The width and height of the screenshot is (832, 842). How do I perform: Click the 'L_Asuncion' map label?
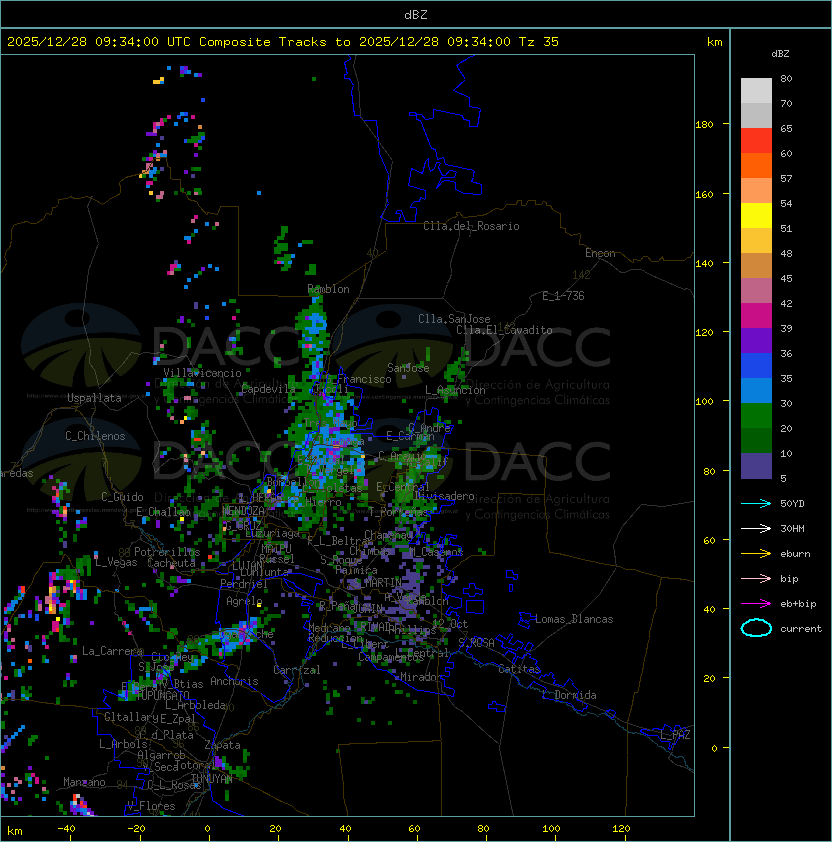455,390
